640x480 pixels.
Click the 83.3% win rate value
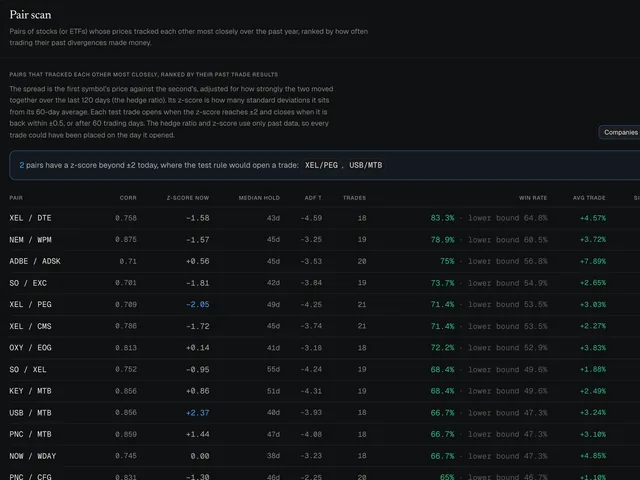pos(442,218)
